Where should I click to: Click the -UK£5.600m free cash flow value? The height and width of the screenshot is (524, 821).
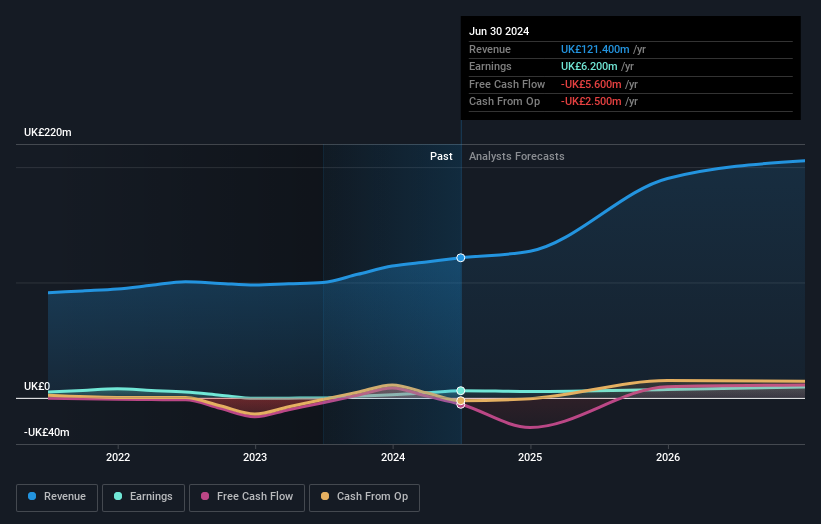tap(591, 84)
